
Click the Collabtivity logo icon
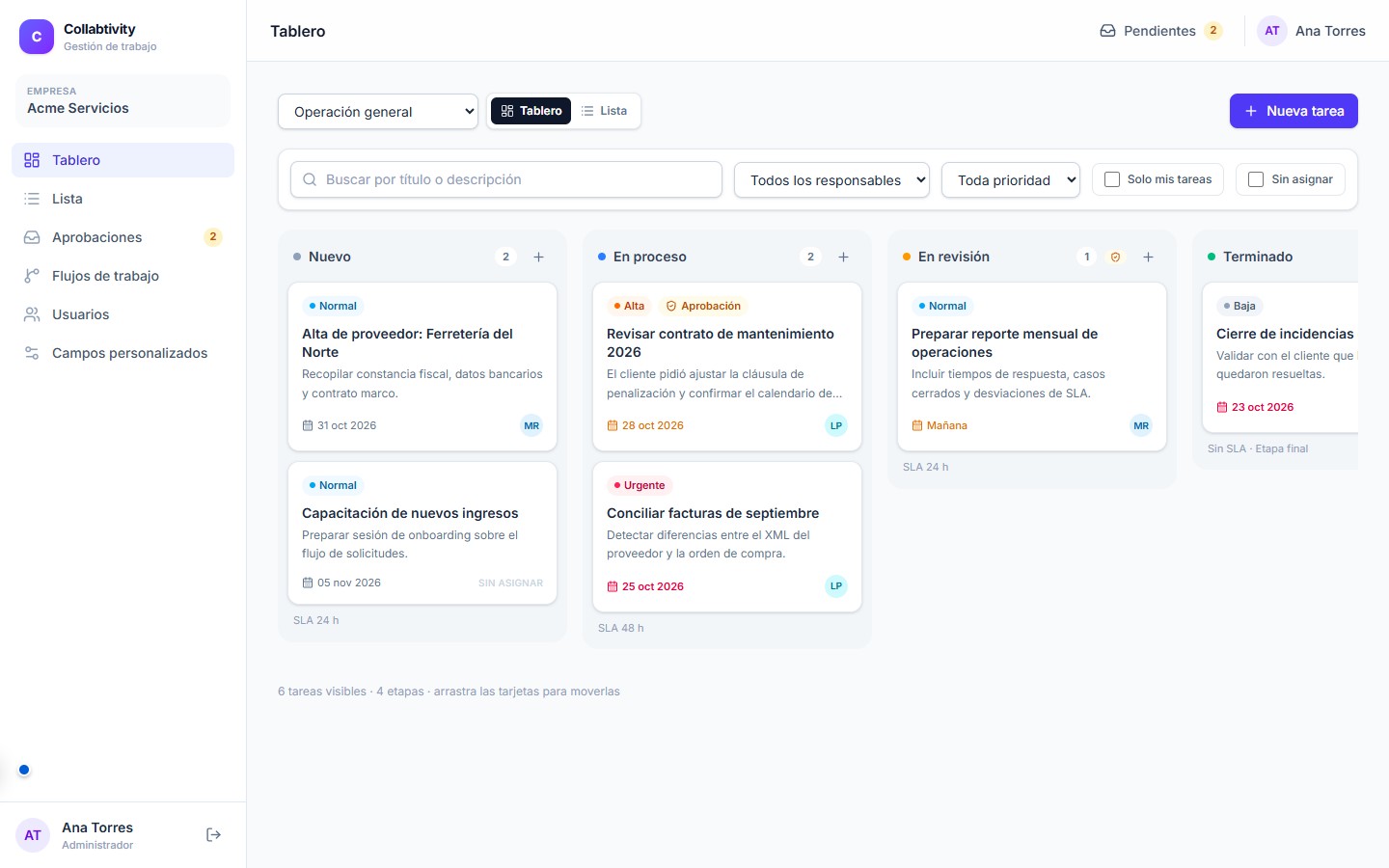37,37
